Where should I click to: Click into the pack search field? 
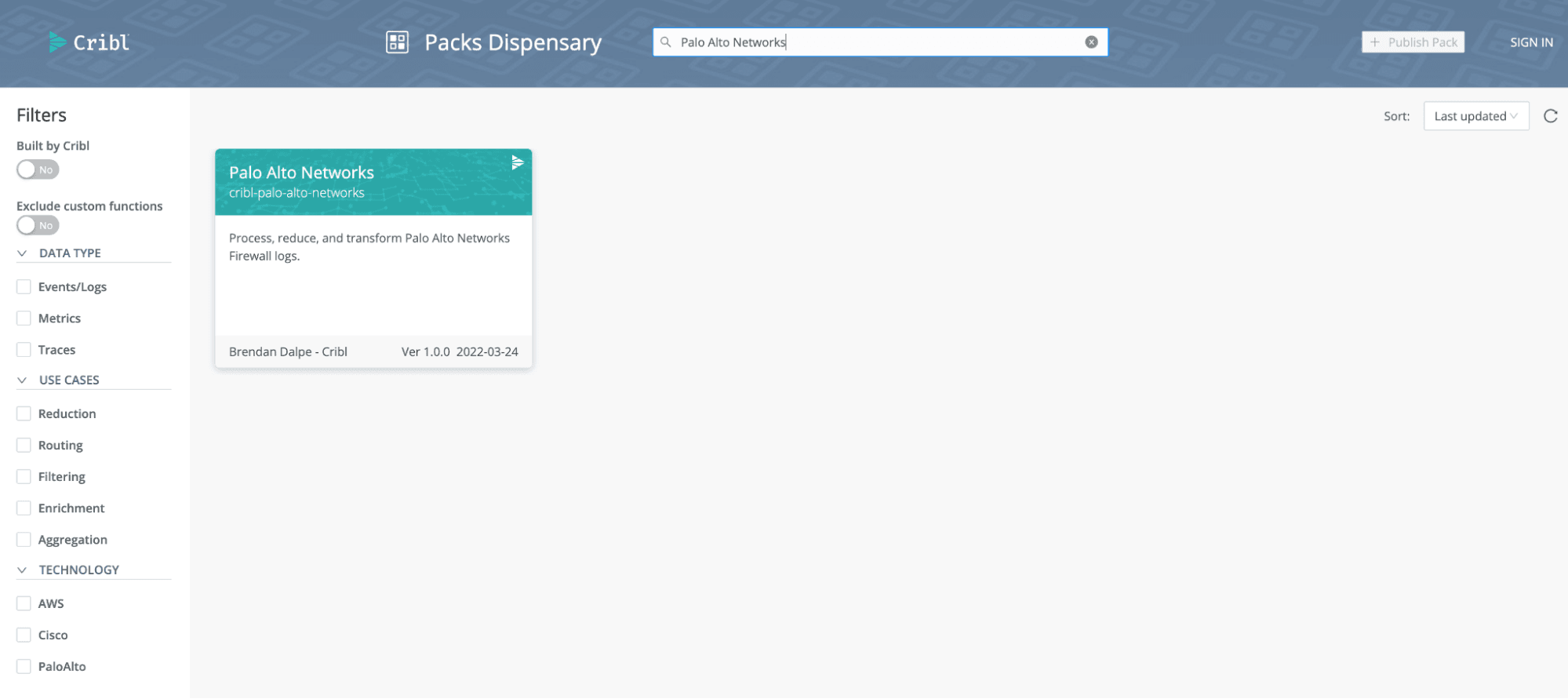879,42
